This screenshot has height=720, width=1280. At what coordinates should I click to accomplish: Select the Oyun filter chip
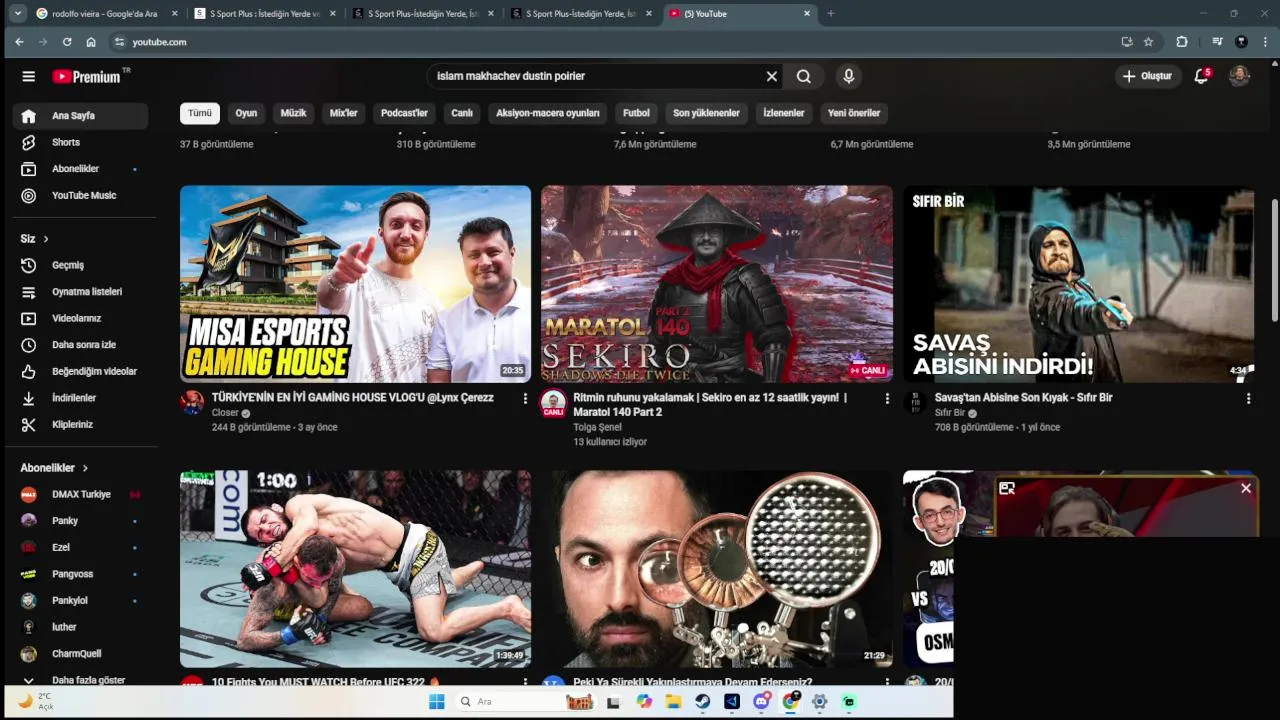point(246,113)
